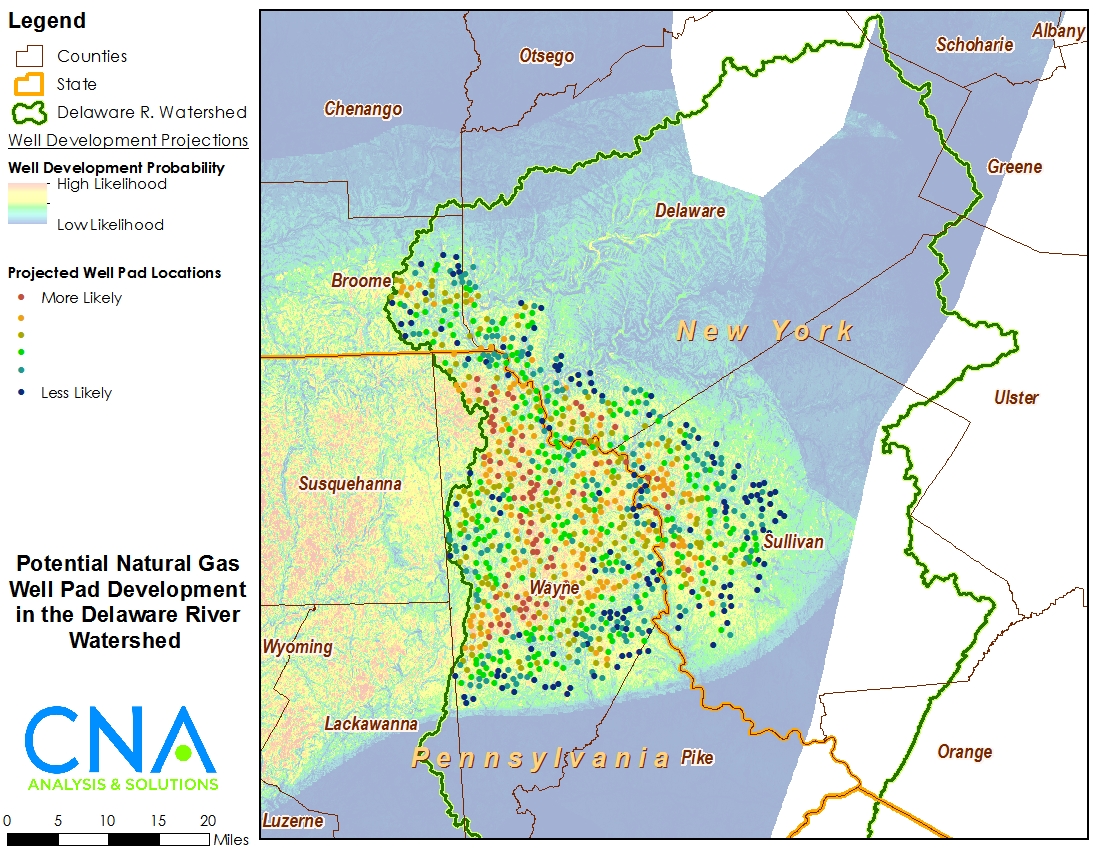Viewport: 1100px width, 850px height.
Task: Click the 'Counties' legend label
Action: click(92, 56)
